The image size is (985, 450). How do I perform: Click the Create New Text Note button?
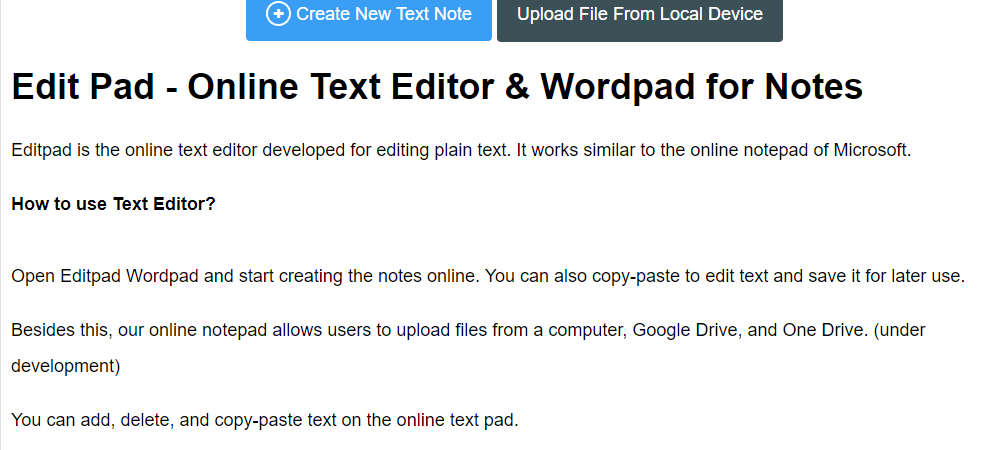(369, 18)
